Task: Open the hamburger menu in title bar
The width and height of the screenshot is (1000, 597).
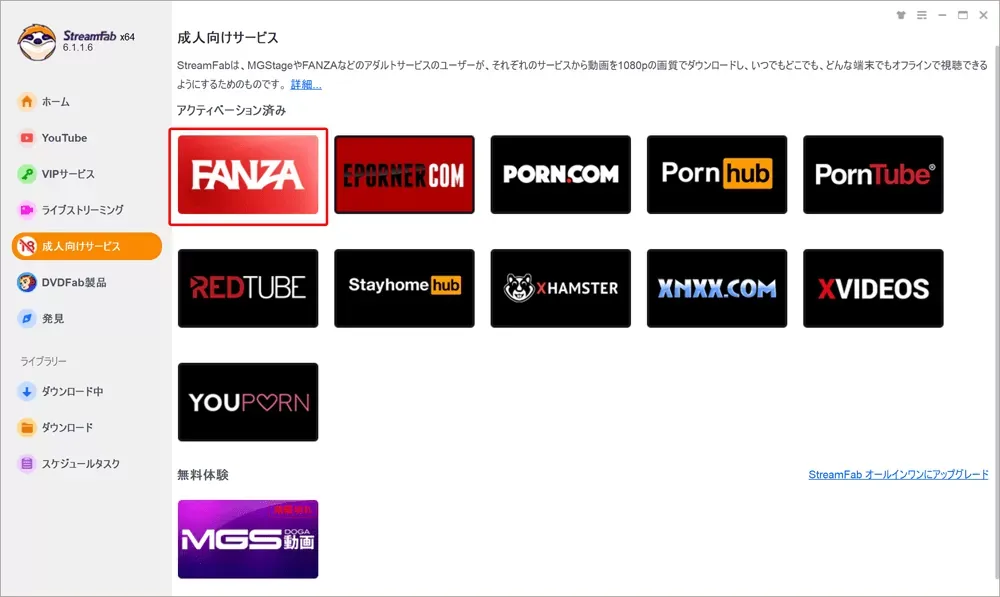Action: pos(922,15)
